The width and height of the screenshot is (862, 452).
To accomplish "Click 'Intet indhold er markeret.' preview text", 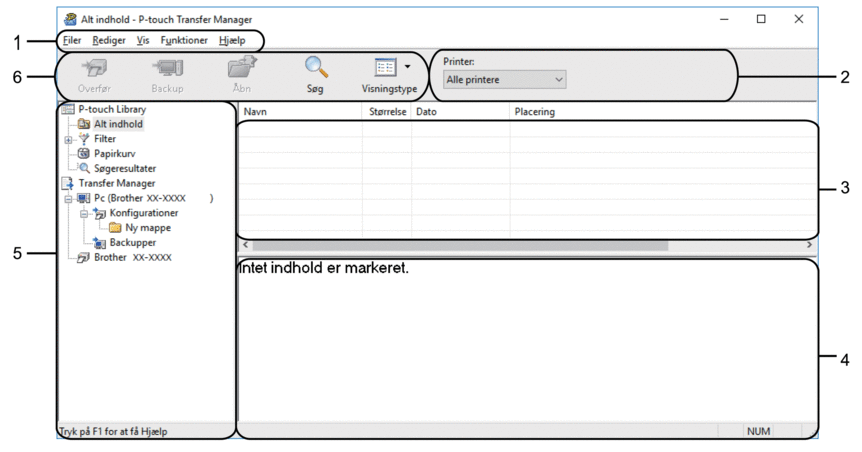I will pyautogui.click(x=324, y=268).
